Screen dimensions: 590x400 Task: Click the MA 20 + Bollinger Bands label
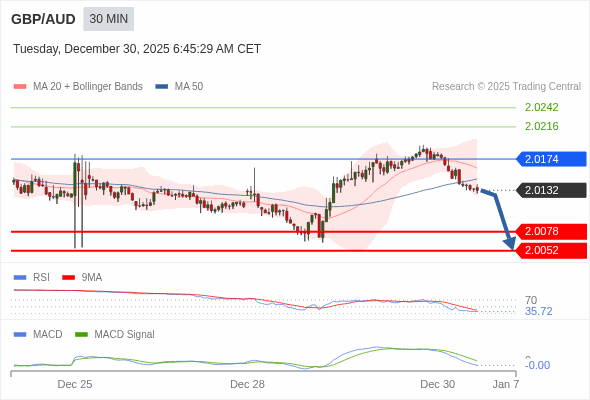pos(88,87)
